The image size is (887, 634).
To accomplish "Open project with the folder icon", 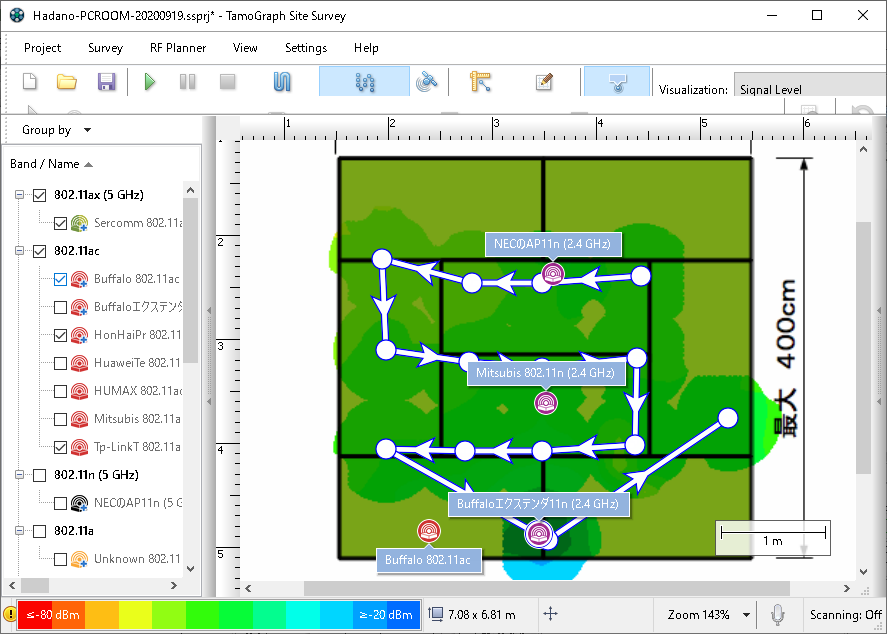I will (67, 81).
